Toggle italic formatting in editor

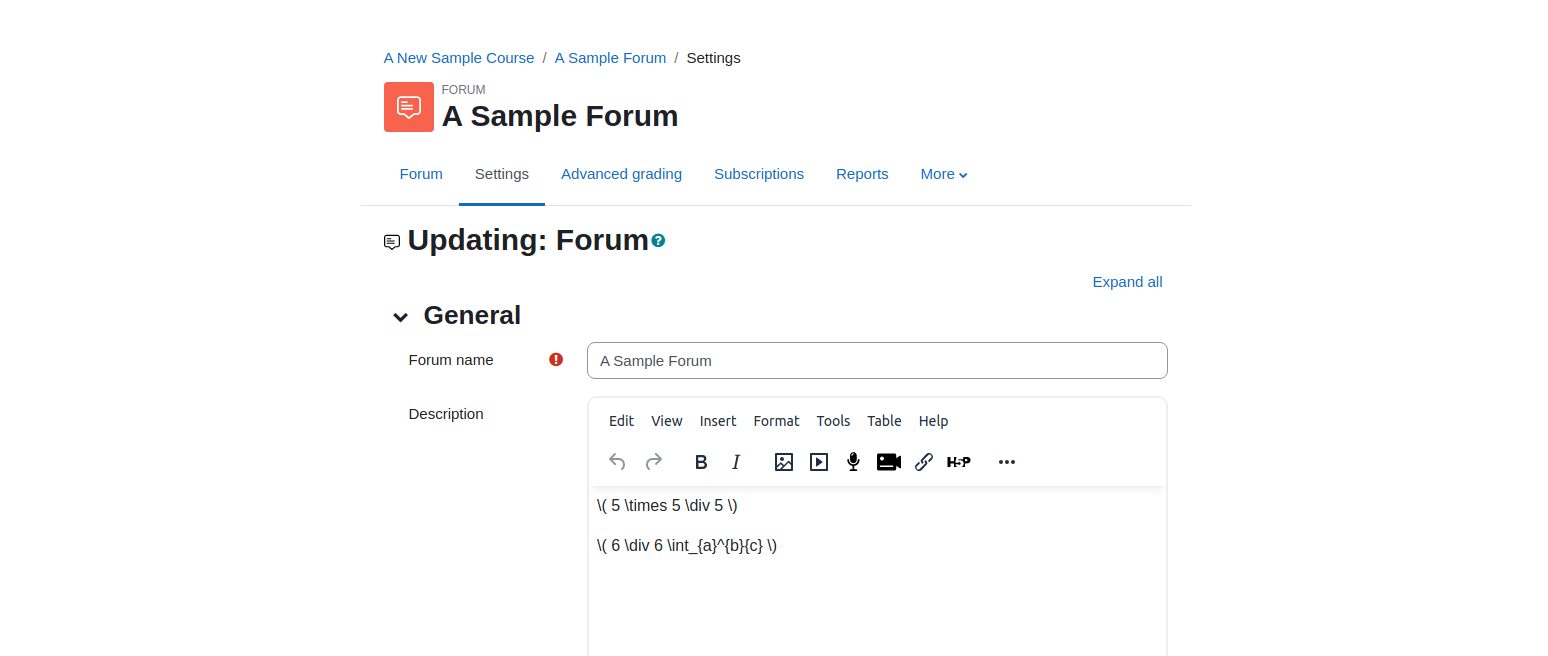(736, 462)
